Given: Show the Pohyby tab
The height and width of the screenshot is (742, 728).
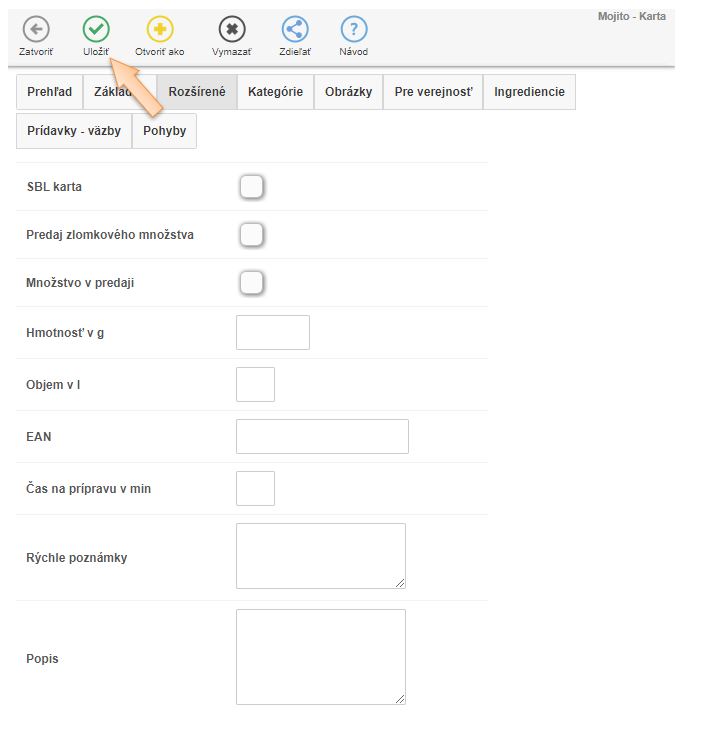Looking at the screenshot, I should 164,131.
